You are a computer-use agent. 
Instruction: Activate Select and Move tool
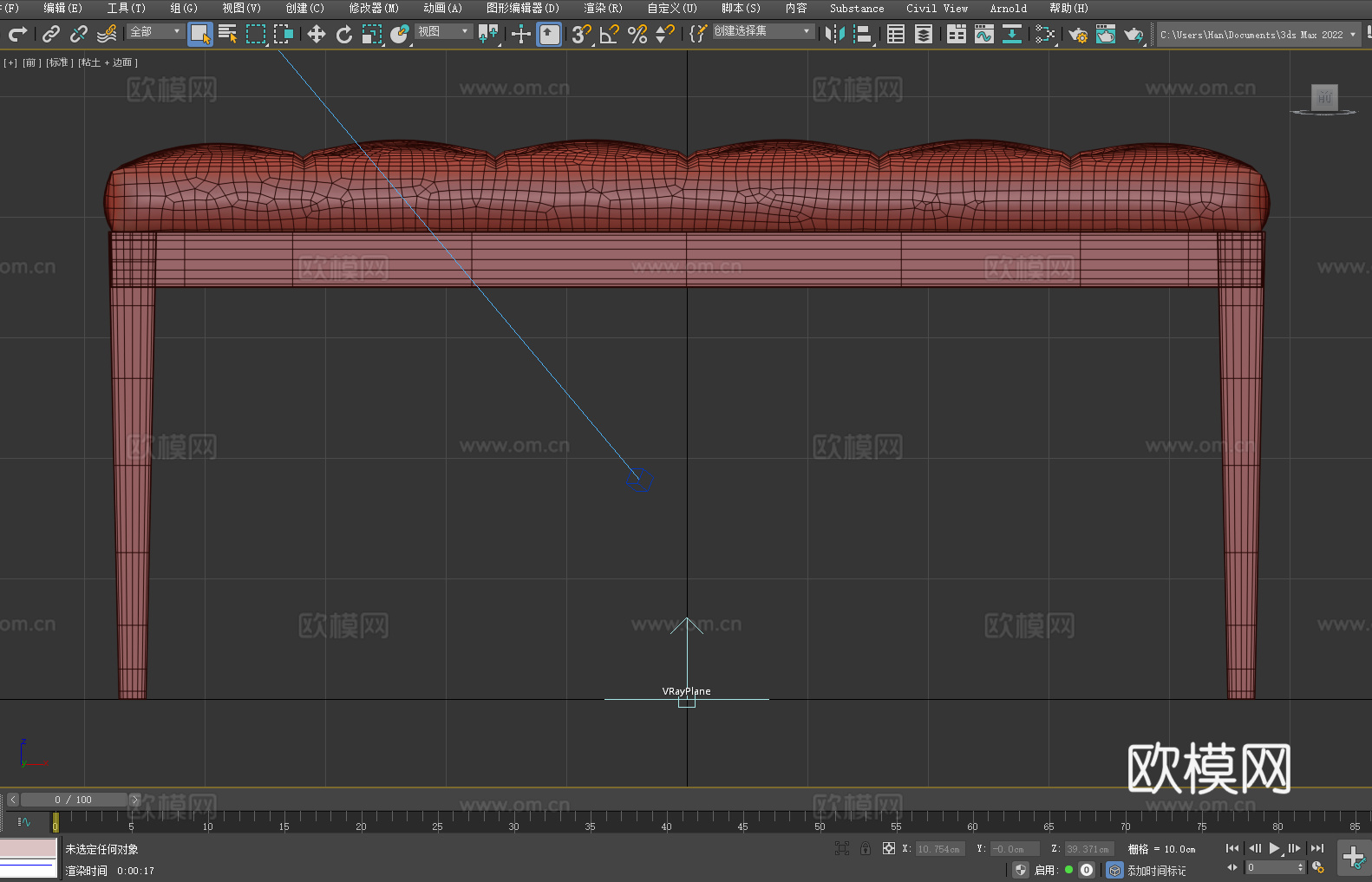(x=317, y=34)
